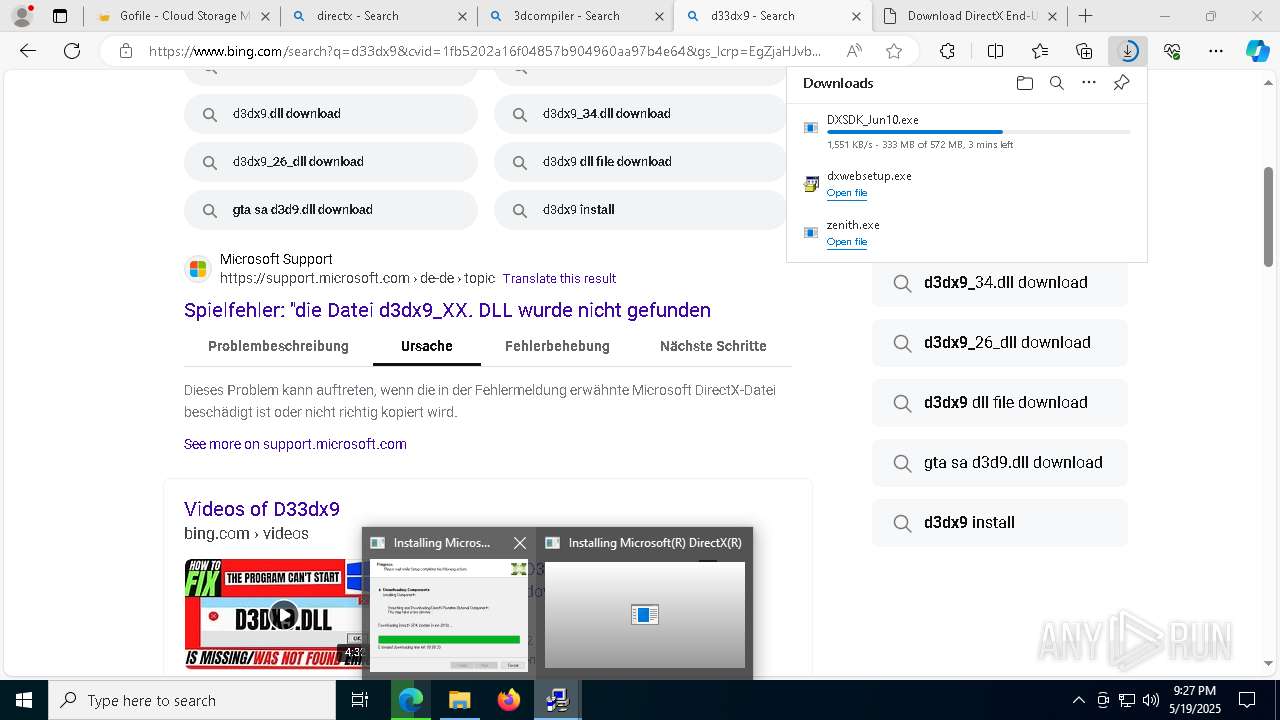This screenshot has width=1280, height=720.
Task: Open Task View on the taskbar
Action: pos(360,700)
